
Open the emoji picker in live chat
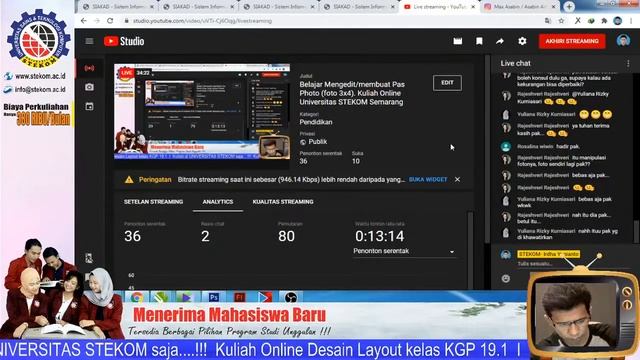click(506, 279)
